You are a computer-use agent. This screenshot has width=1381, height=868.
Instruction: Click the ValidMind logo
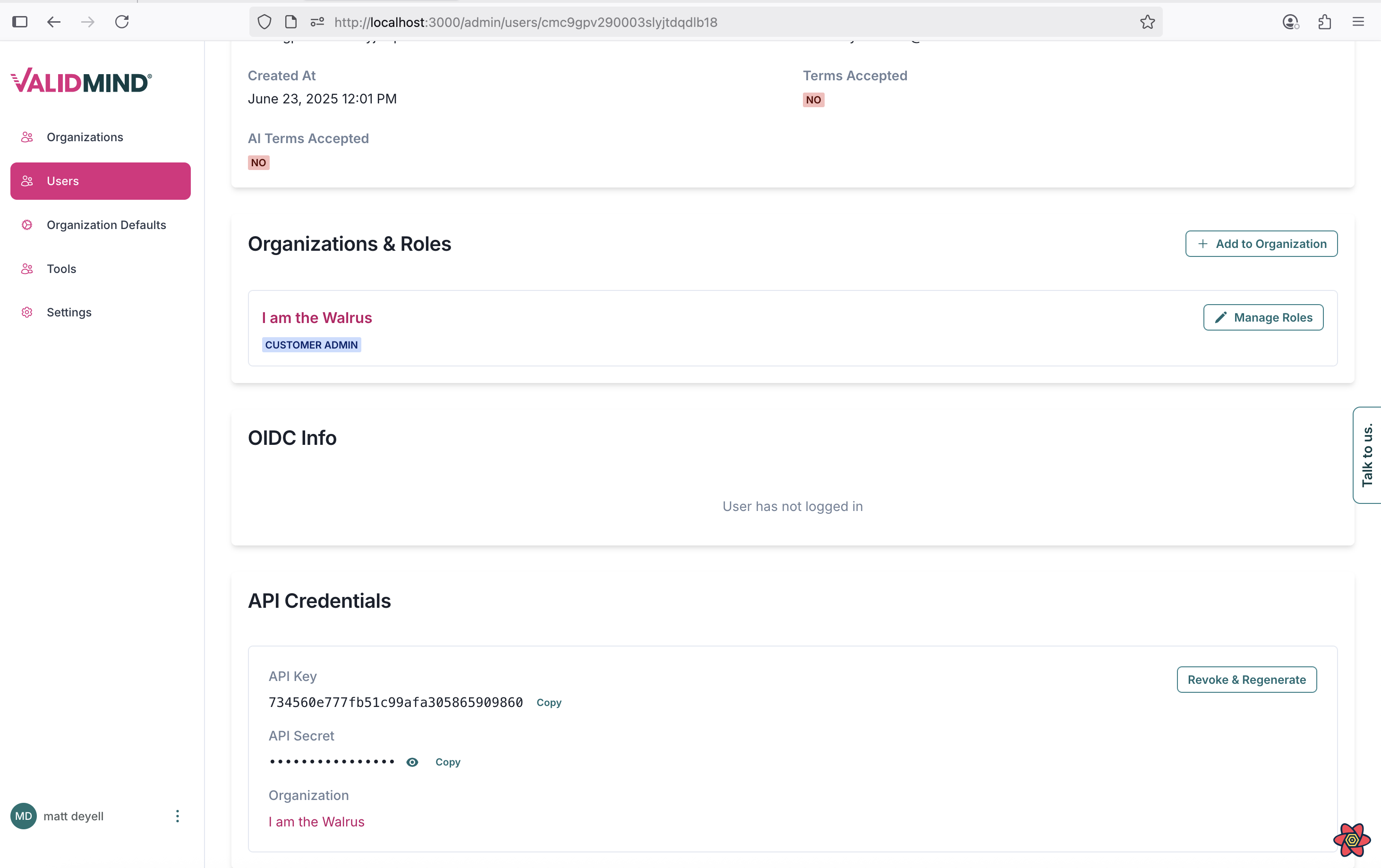coord(81,81)
